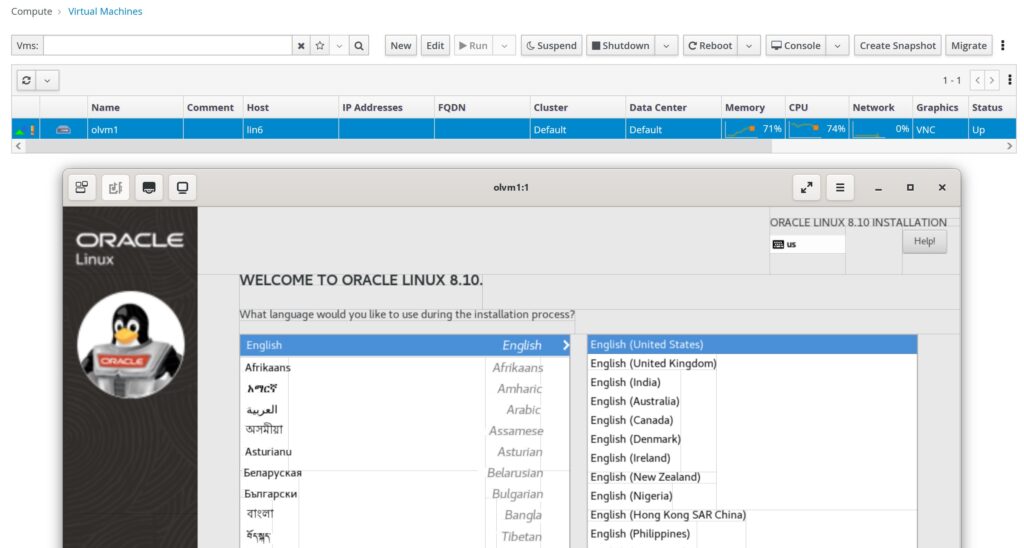1024x548 pixels.
Task: Select English (Hong Kong SAR China) locale
Action: [x=752, y=515]
